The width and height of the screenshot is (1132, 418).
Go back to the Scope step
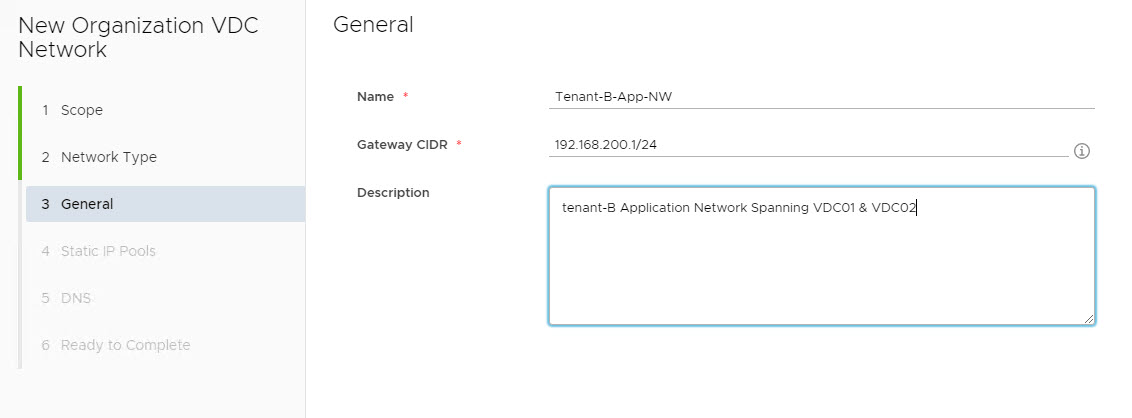point(81,110)
